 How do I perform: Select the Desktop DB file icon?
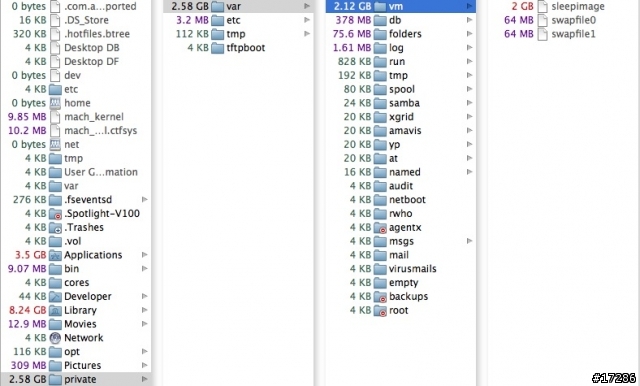point(55,48)
